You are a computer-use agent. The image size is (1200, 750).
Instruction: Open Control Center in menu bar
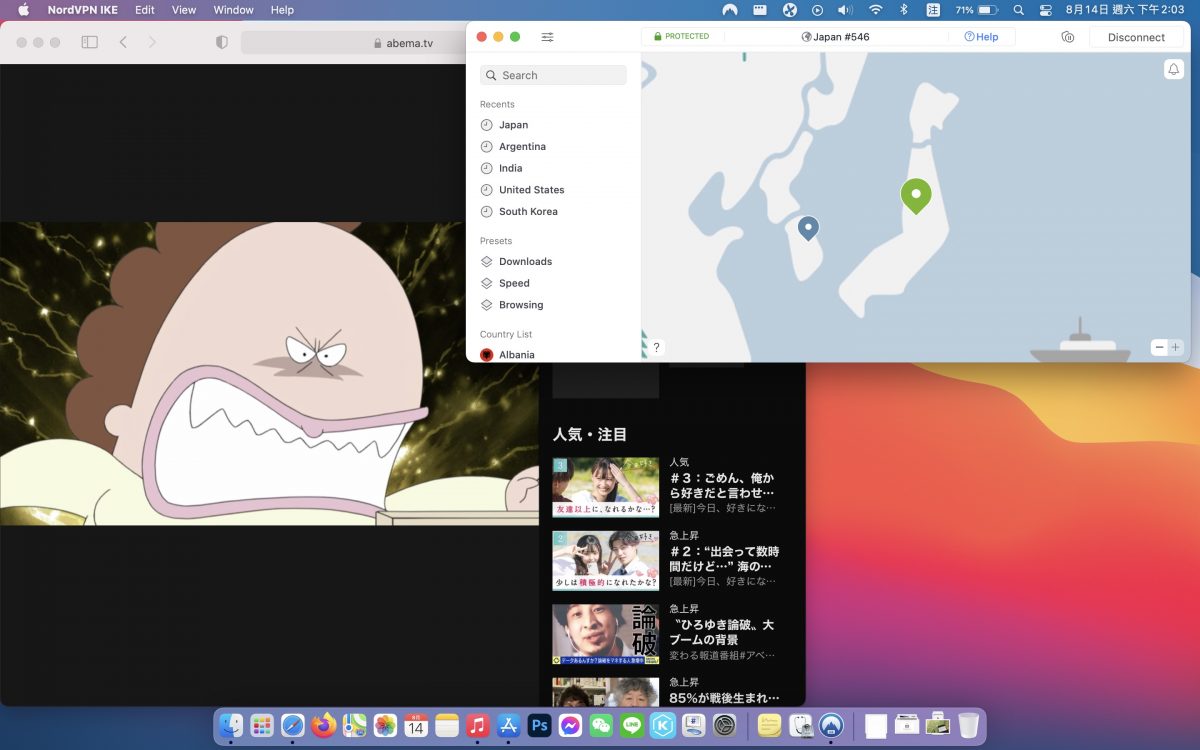pos(1046,10)
